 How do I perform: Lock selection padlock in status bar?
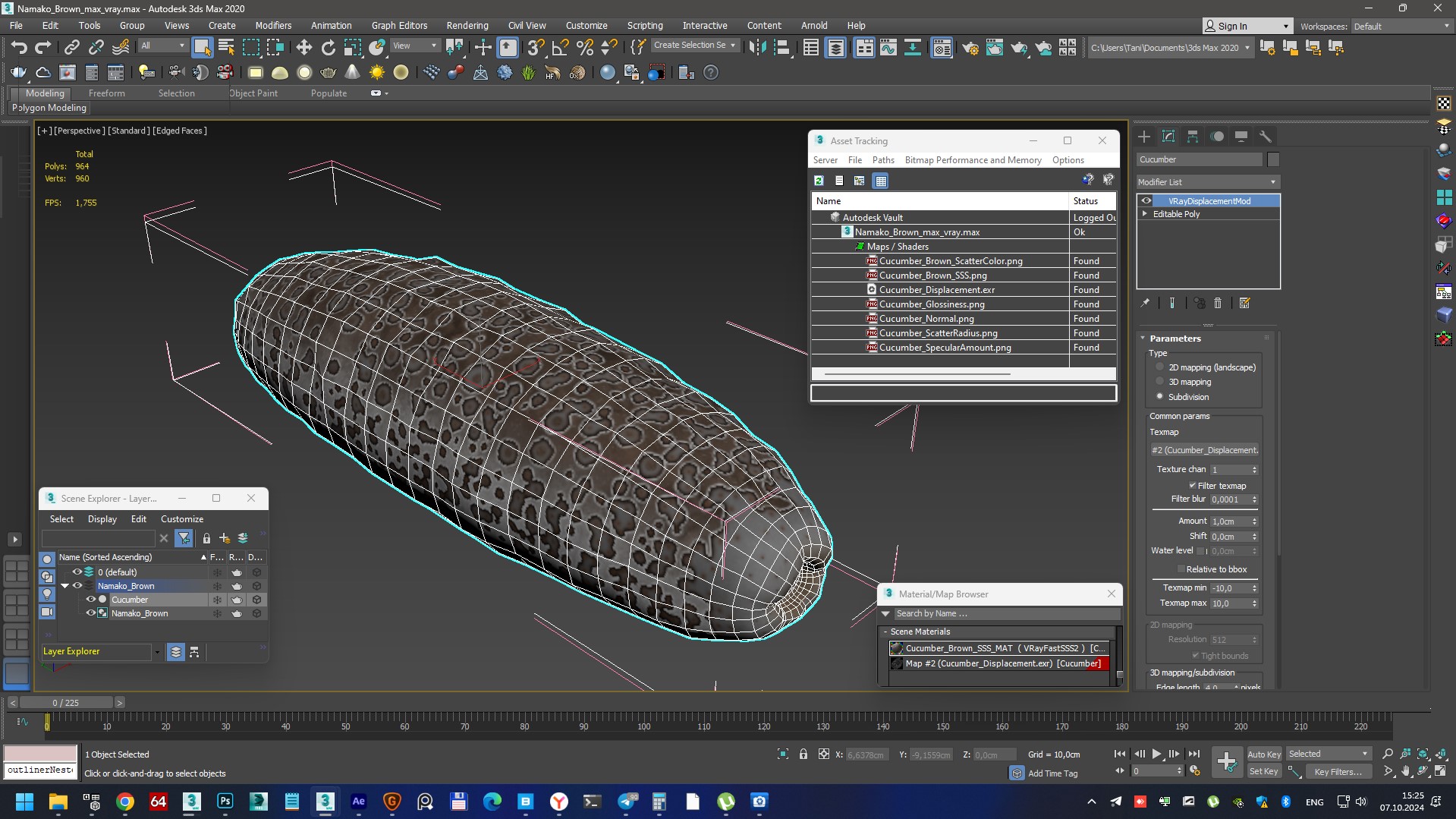point(803,754)
